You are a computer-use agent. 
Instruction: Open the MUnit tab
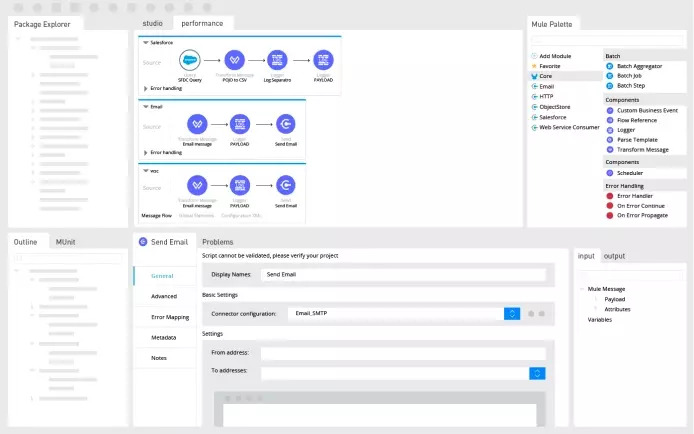[66, 242]
